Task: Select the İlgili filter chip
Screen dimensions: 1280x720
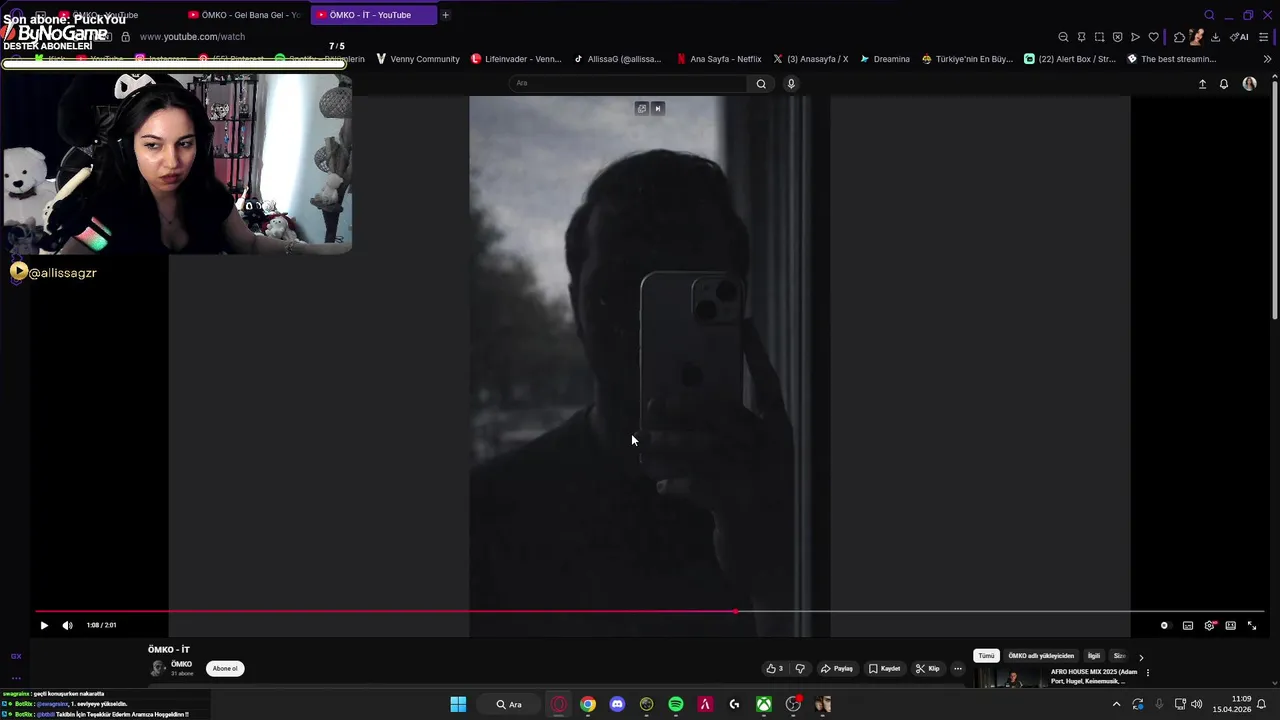Action: tap(1094, 656)
